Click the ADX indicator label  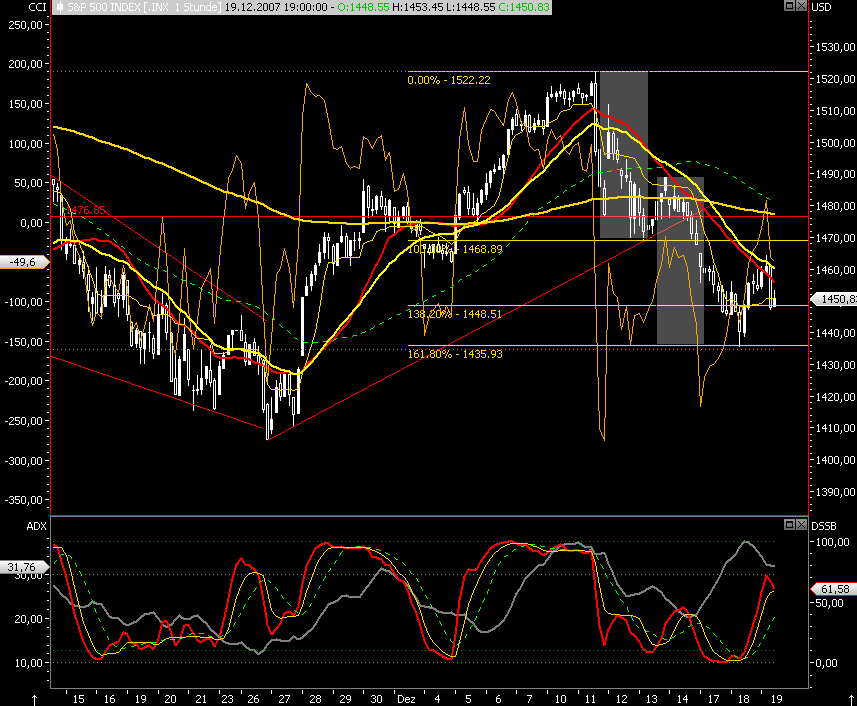click(x=37, y=526)
